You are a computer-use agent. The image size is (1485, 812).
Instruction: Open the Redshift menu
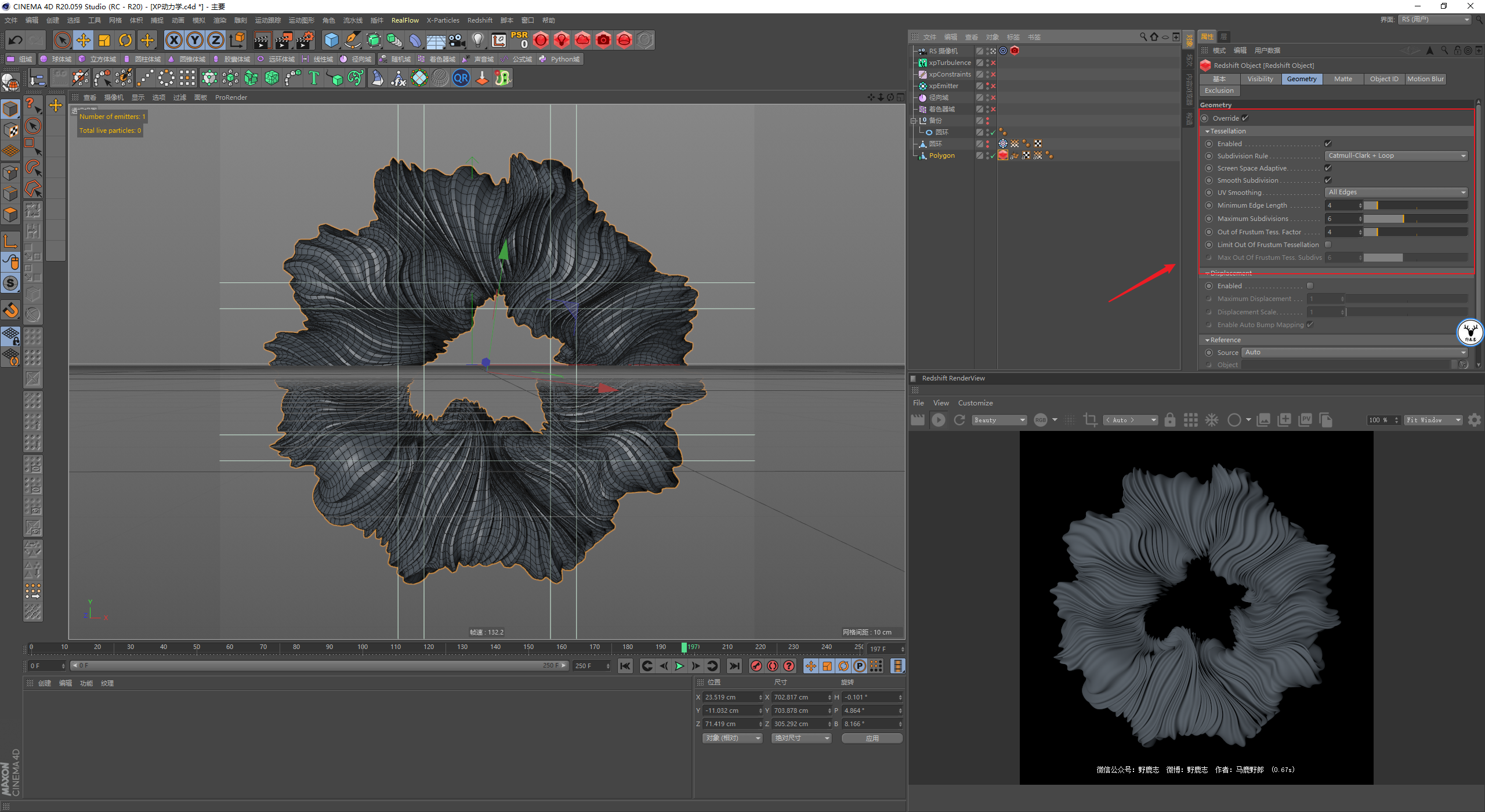479,20
